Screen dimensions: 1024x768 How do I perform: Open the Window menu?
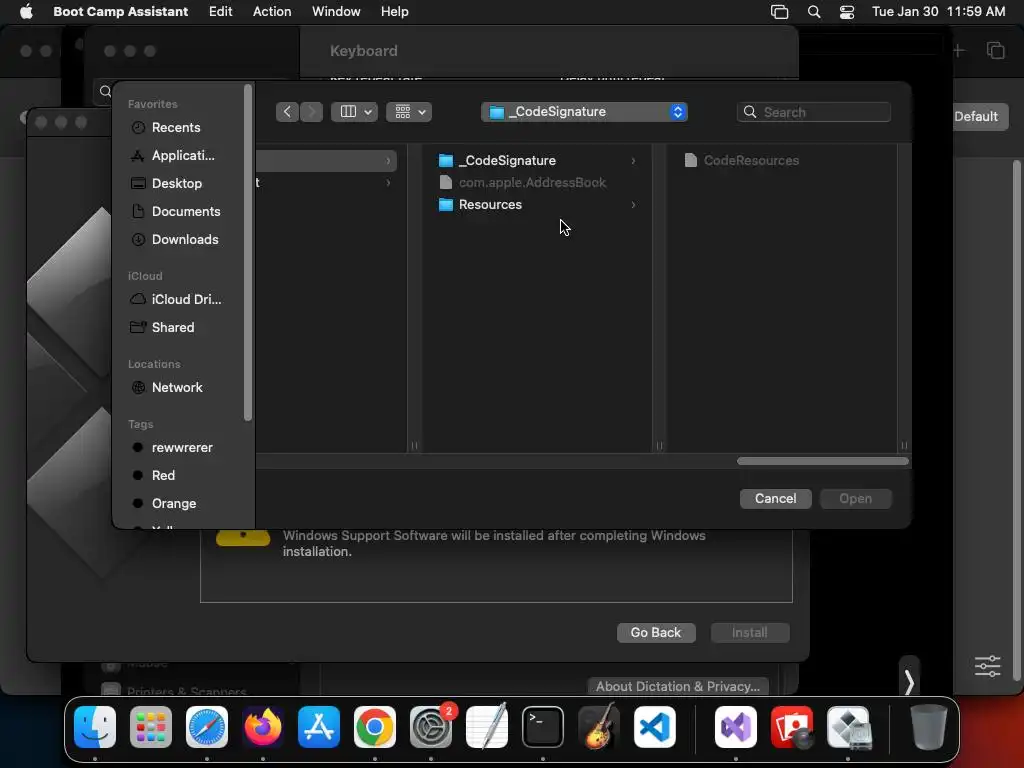tap(336, 11)
